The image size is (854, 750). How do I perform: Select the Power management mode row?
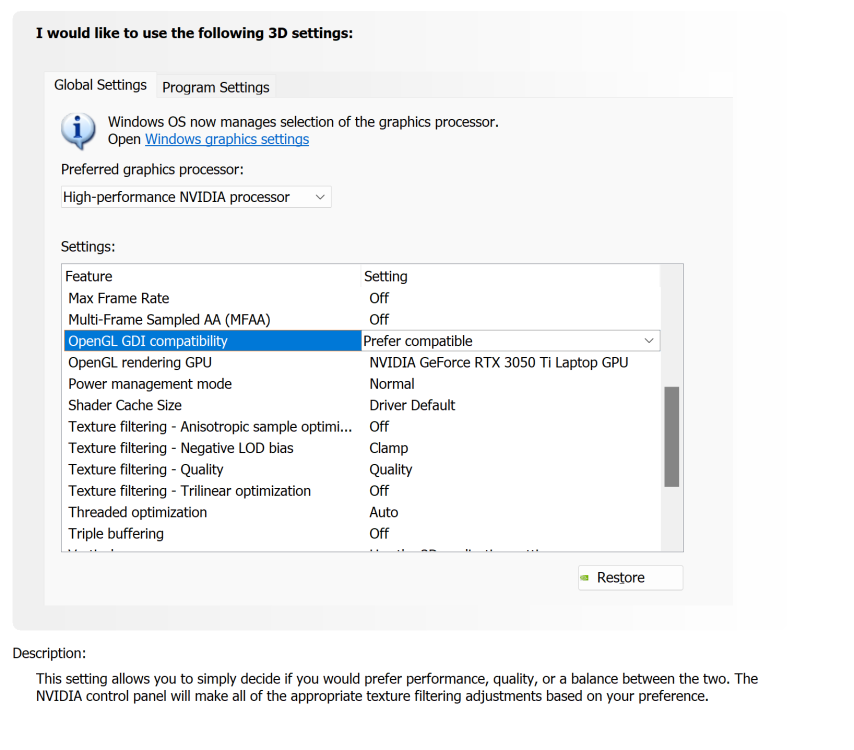click(150, 384)
